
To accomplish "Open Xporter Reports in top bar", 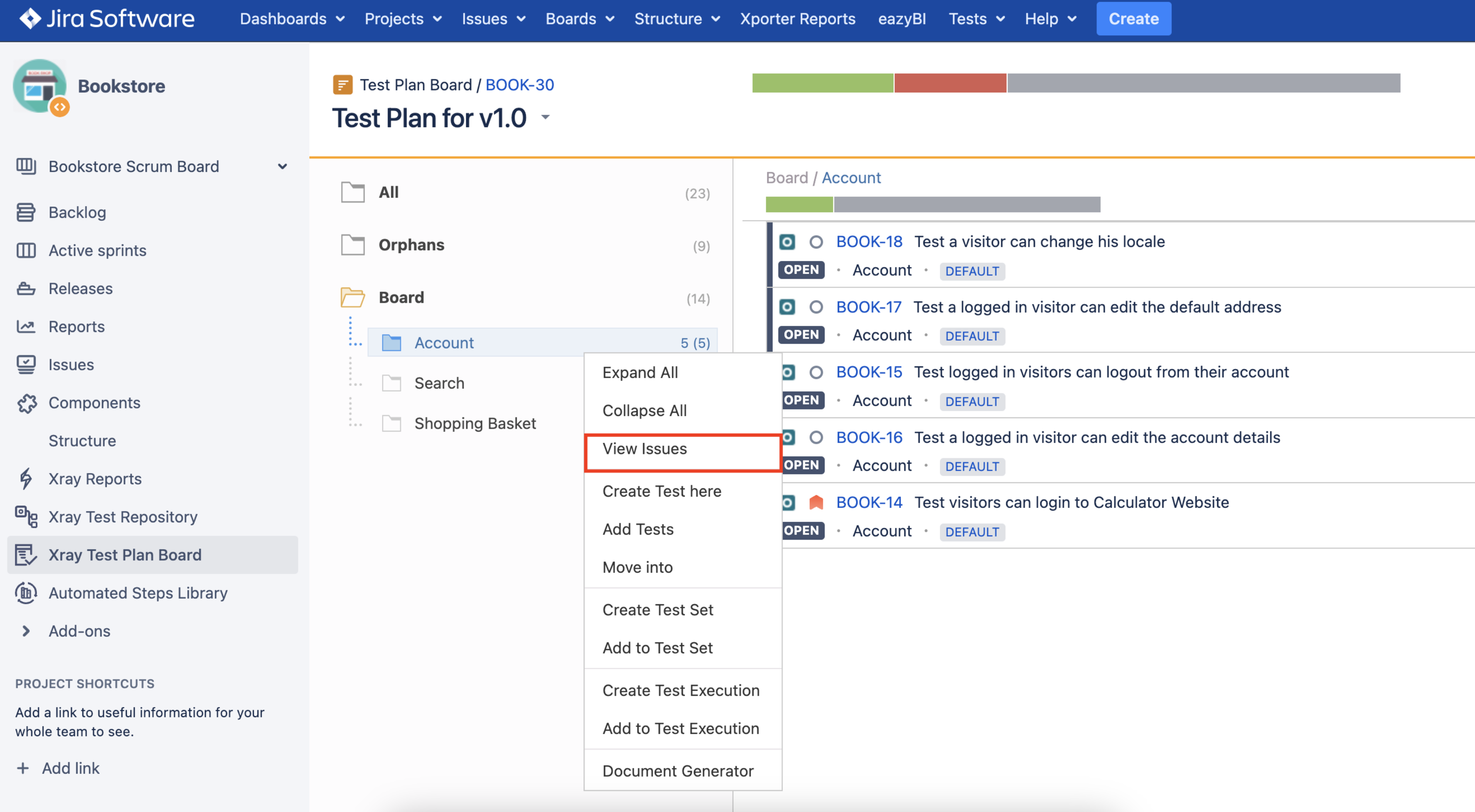I will (797, 19).
